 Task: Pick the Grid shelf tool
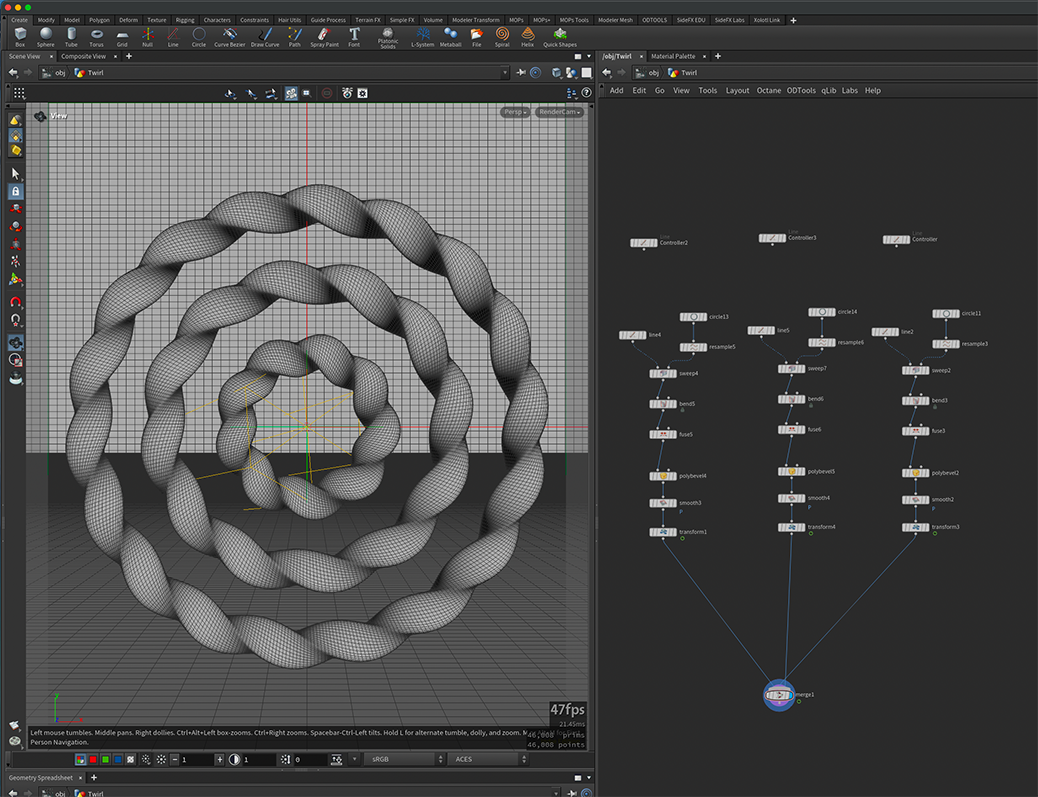click(x=122, y=36)
